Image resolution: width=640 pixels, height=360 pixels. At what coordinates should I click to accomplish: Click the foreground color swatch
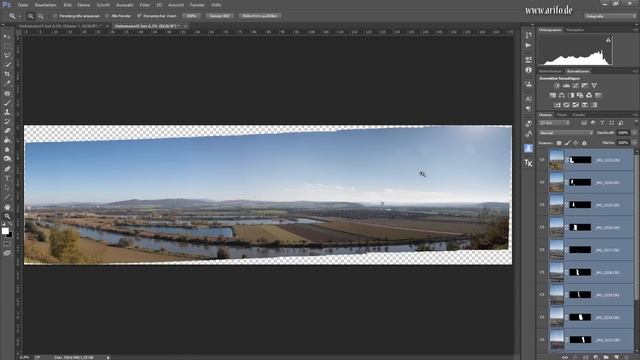tap(5, 231)
